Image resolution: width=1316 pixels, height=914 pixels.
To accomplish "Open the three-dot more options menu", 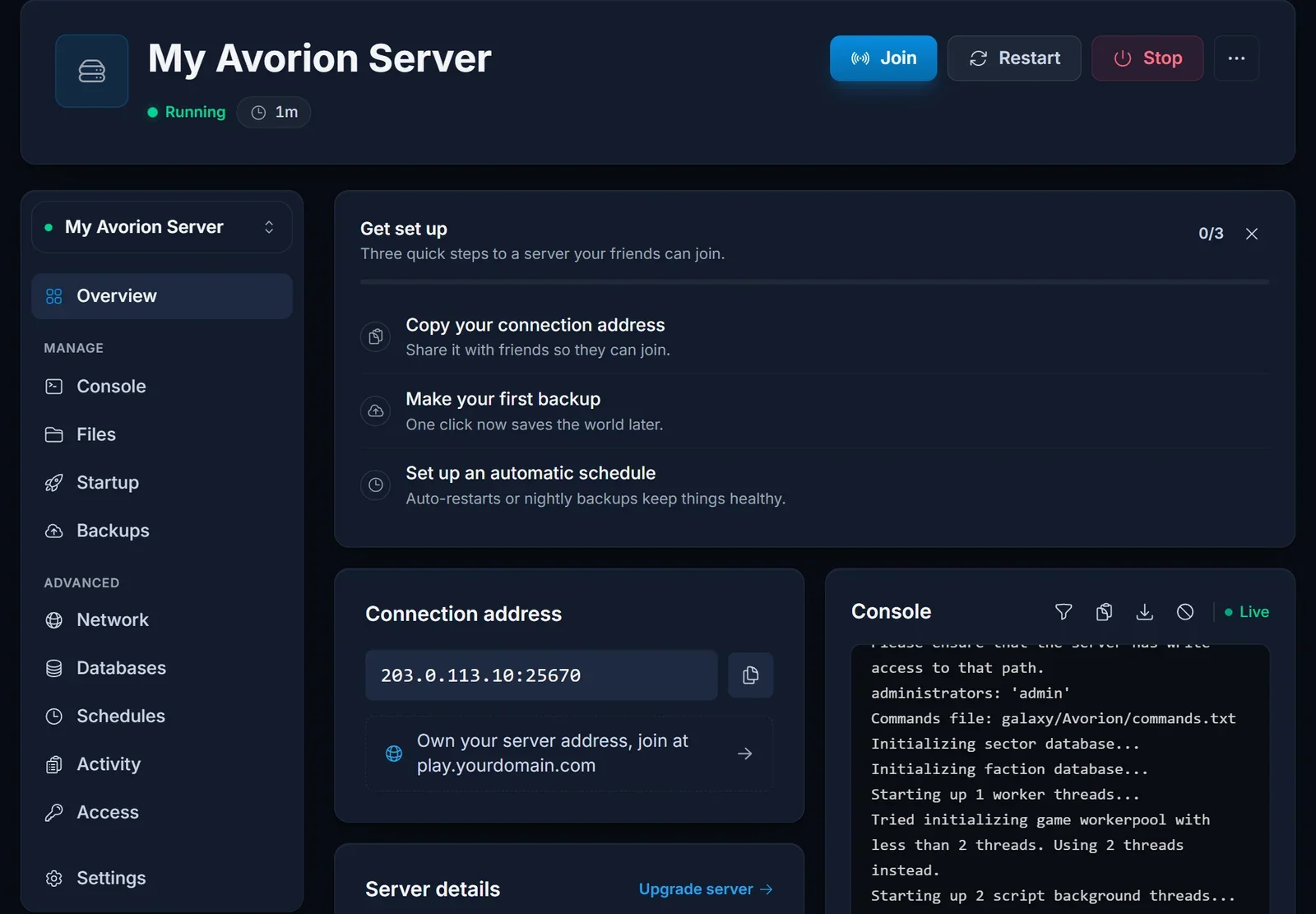I will pyautogui.click(x=1236, y=58).
